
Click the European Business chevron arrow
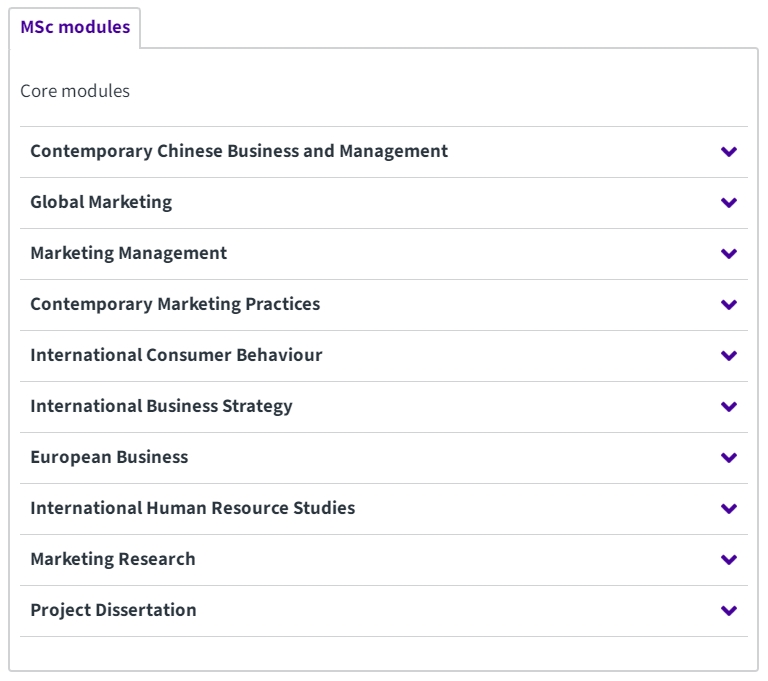pyautogui.click(x=728, y=458)
